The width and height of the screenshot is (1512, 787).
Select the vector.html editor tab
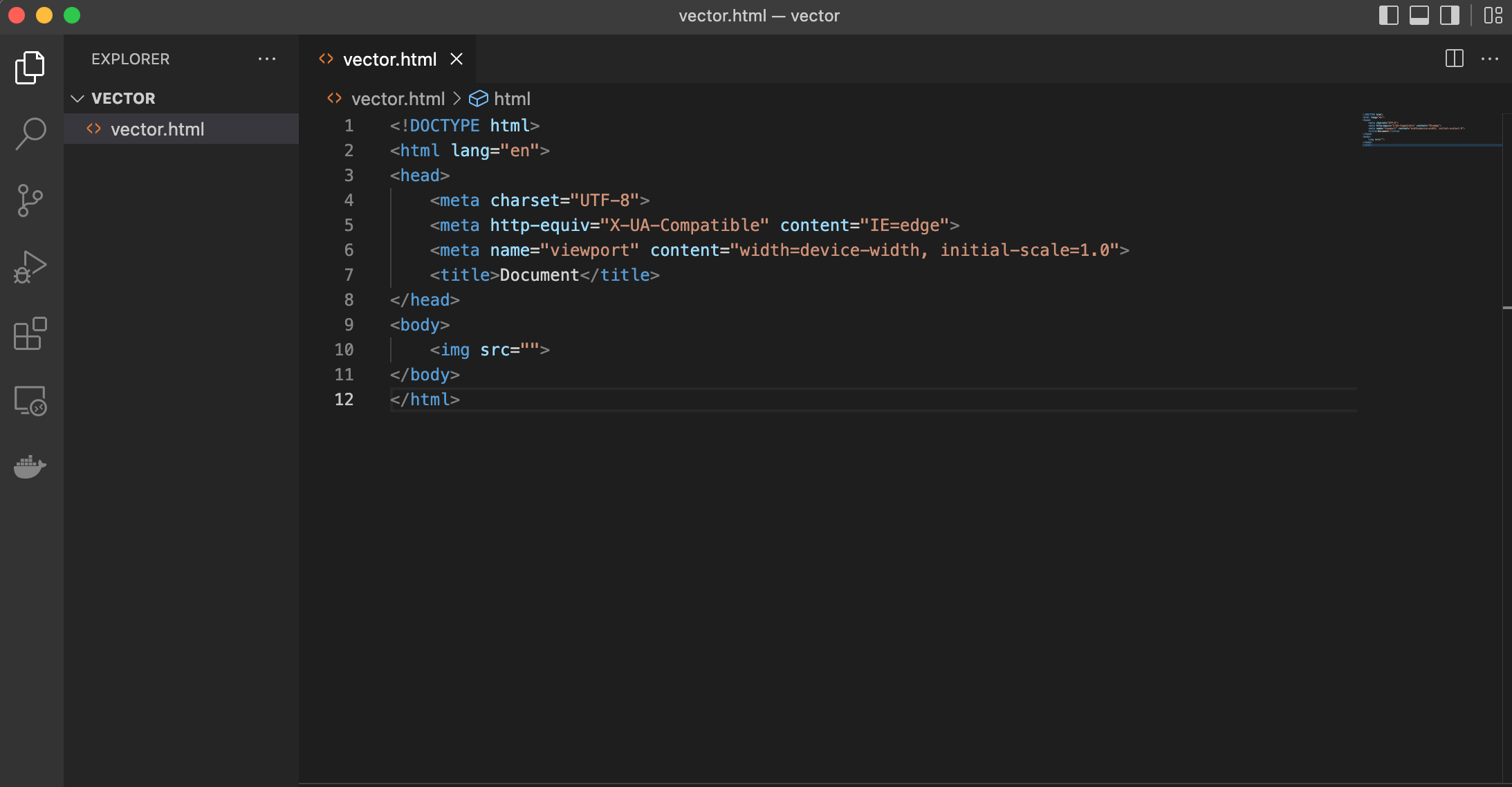point(389,59)
